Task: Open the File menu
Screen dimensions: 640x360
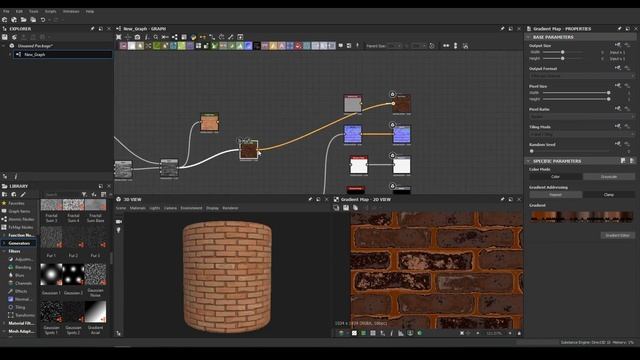Action: [6, 11]
